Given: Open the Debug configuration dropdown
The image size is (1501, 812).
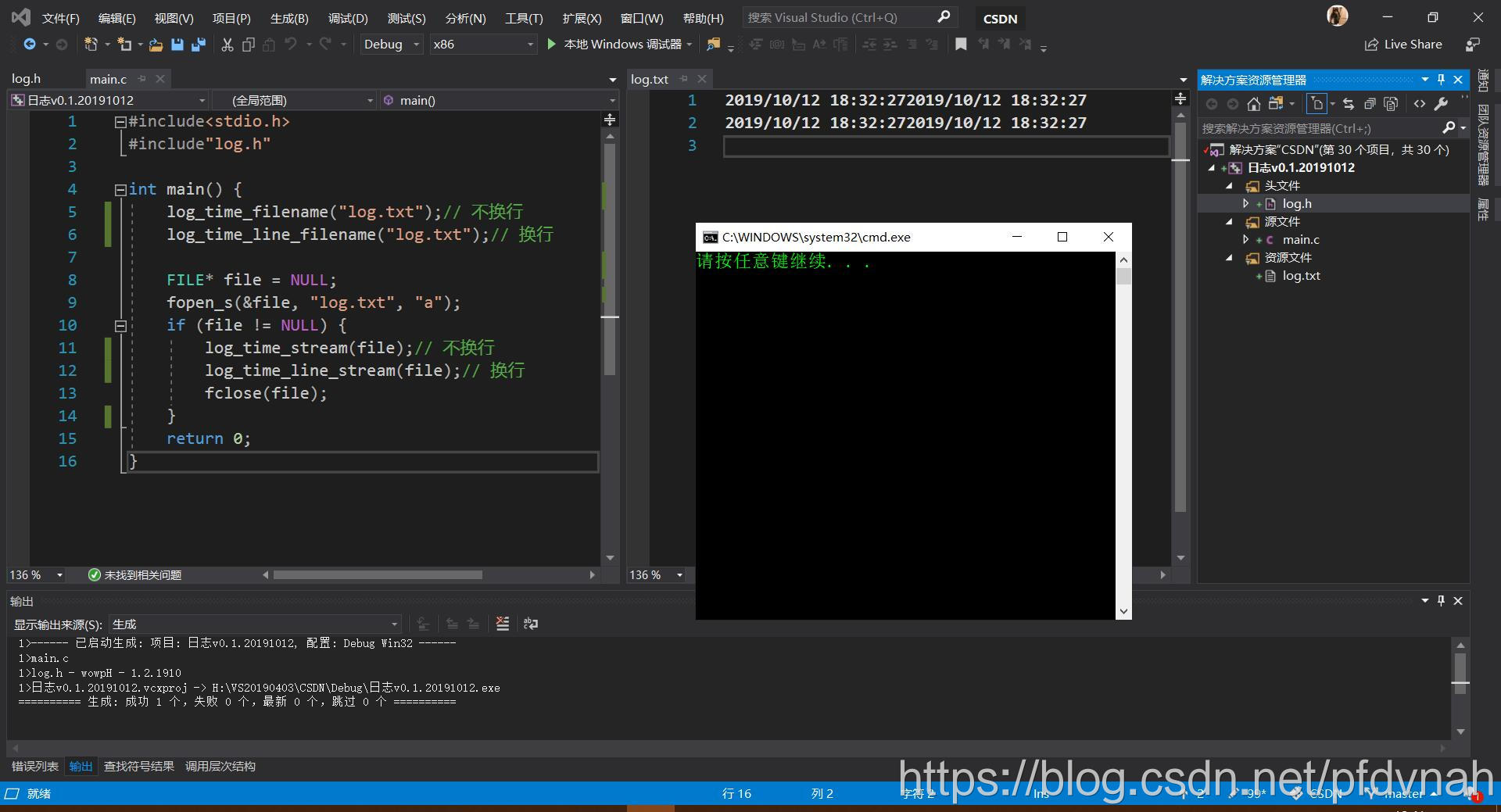Looking at the screenshot, I should [391, 45].
